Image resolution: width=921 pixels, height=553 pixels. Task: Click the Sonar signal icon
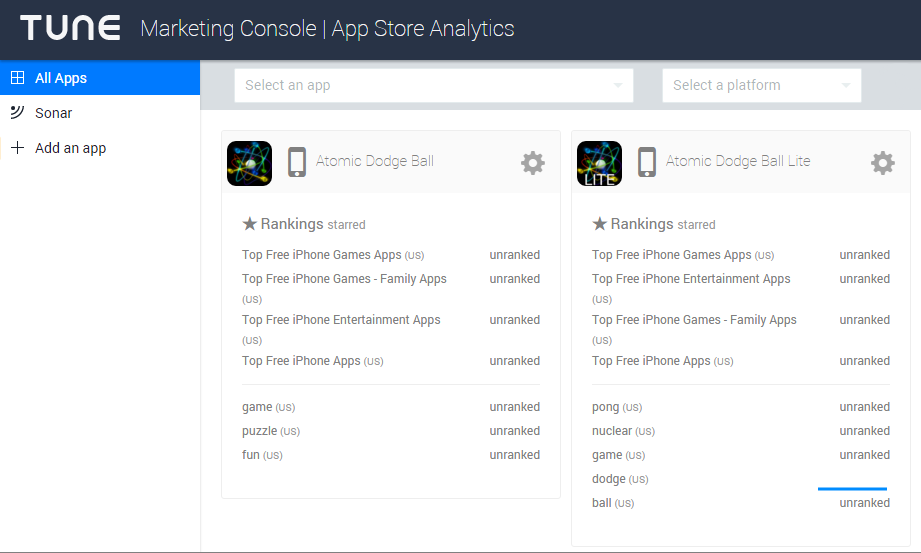[17, 112]
